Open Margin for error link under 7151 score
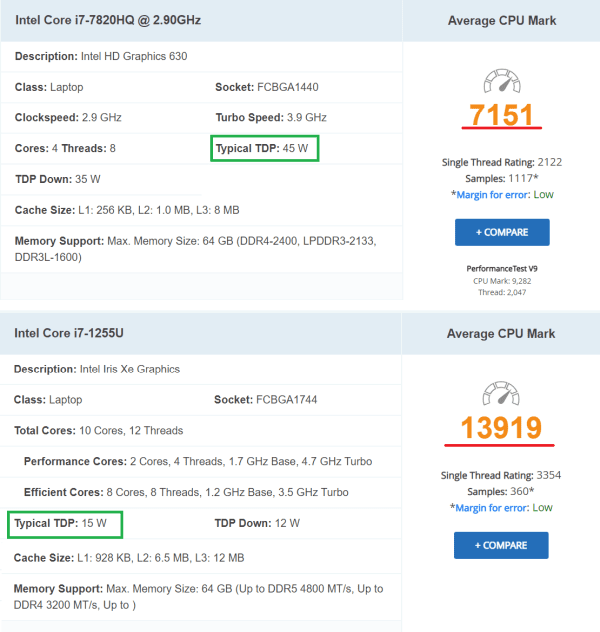 tap(492, 195)
